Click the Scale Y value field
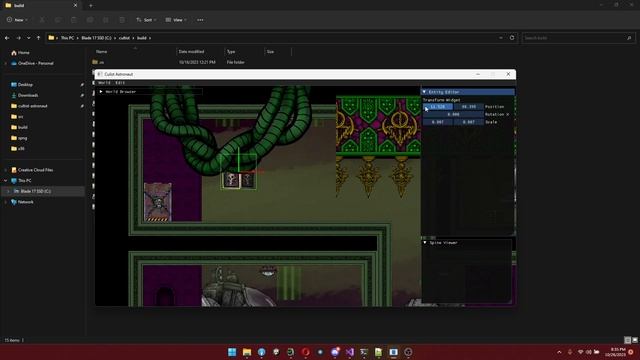The height and width of the screenshot is (360, 640). click(469, 122)
